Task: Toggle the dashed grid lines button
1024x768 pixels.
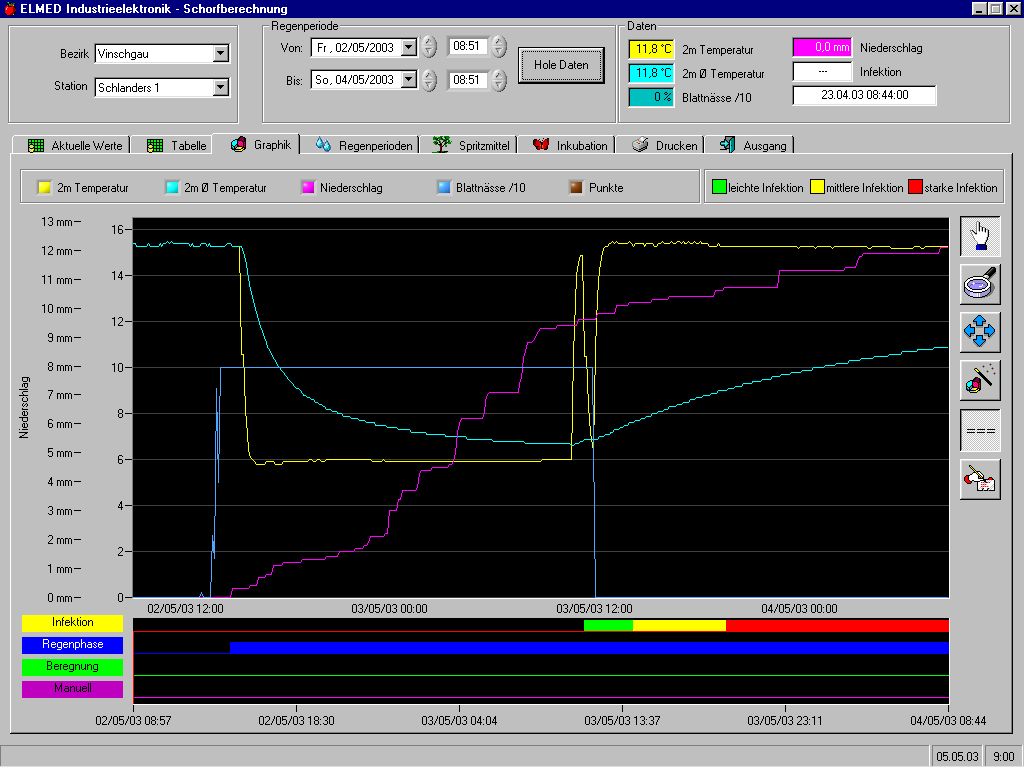Action: pos(979,430)
